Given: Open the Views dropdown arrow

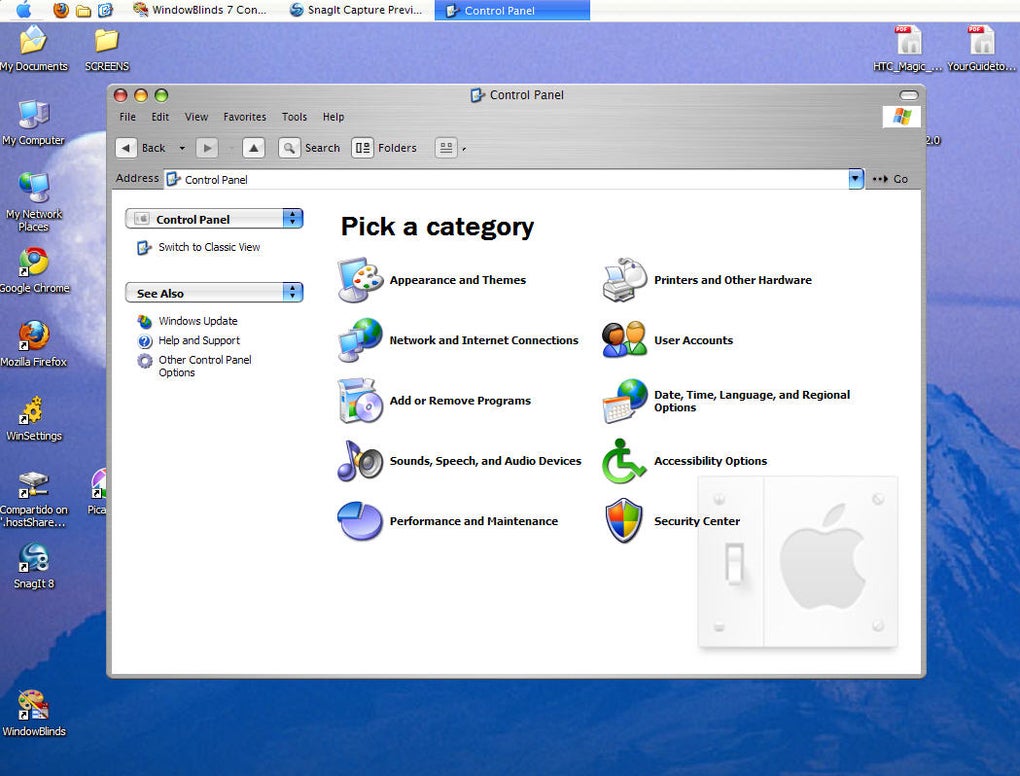Looking at the screenshot, I should (x=464, y=149).
